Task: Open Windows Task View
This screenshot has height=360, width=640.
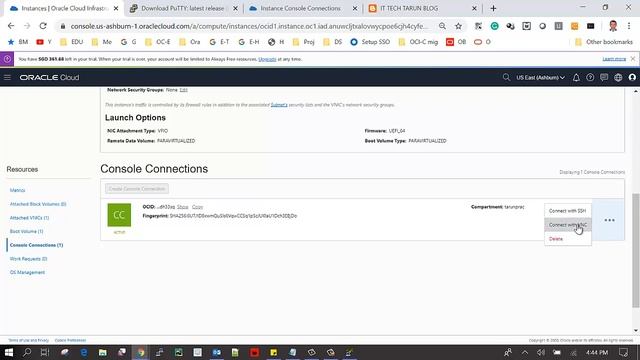Action: pyautogui.click(x=45, y=352)
